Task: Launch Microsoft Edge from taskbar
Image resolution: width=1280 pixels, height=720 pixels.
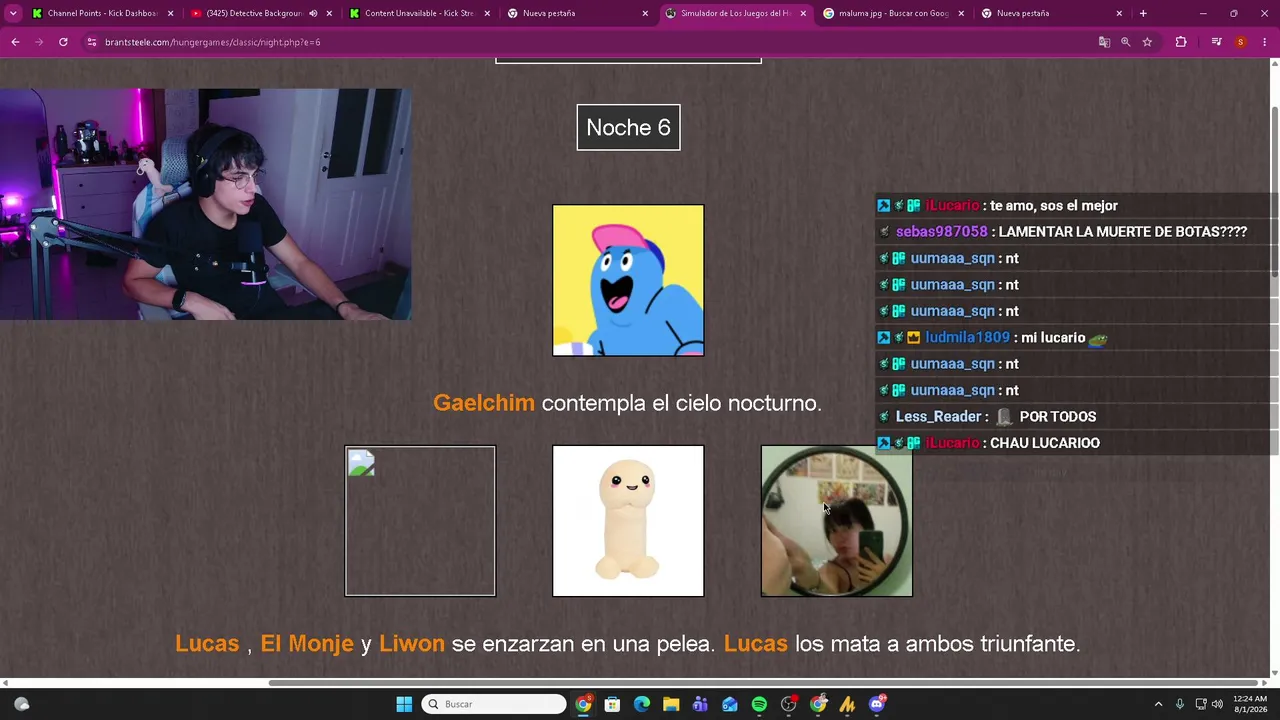Action: [x=642, y=704]
